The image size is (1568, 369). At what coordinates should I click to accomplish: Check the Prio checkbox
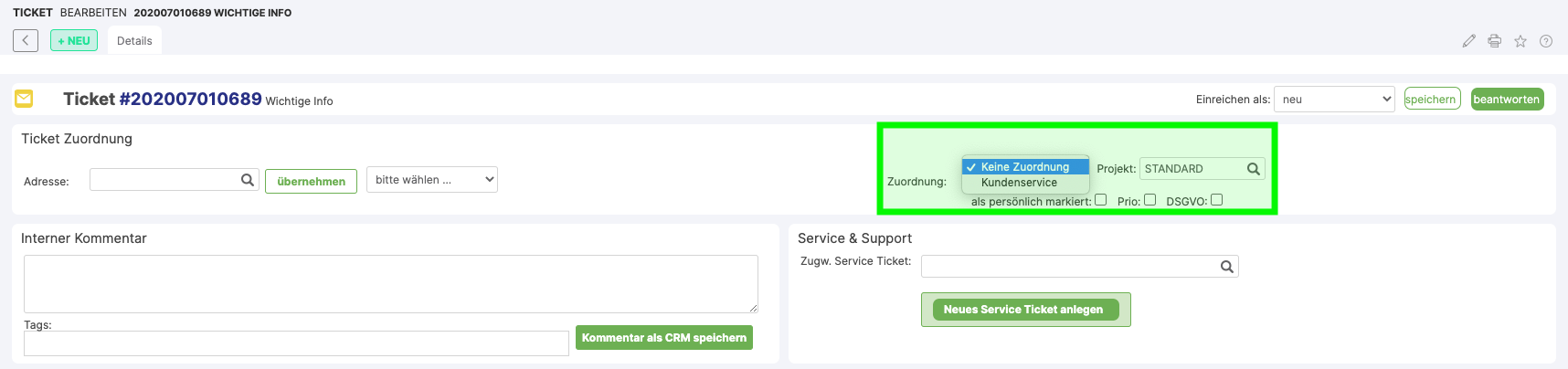click(1150, 200)
